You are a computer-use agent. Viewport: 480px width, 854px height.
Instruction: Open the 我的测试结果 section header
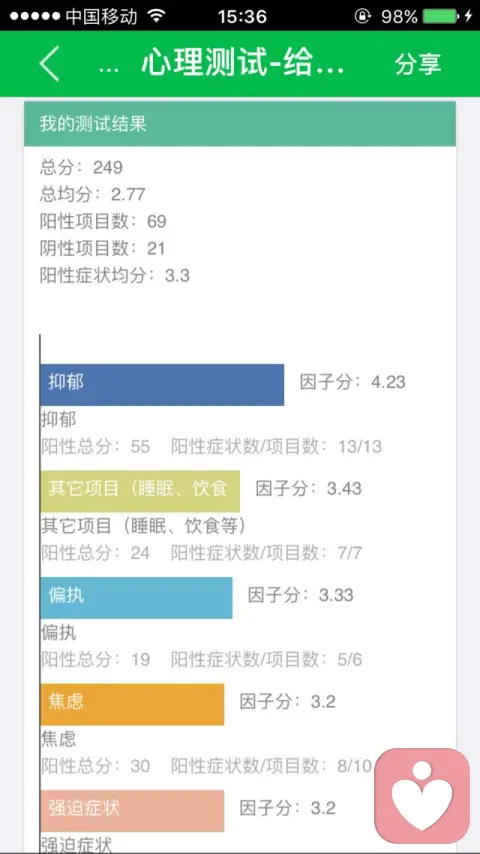(x=240, y=124)
